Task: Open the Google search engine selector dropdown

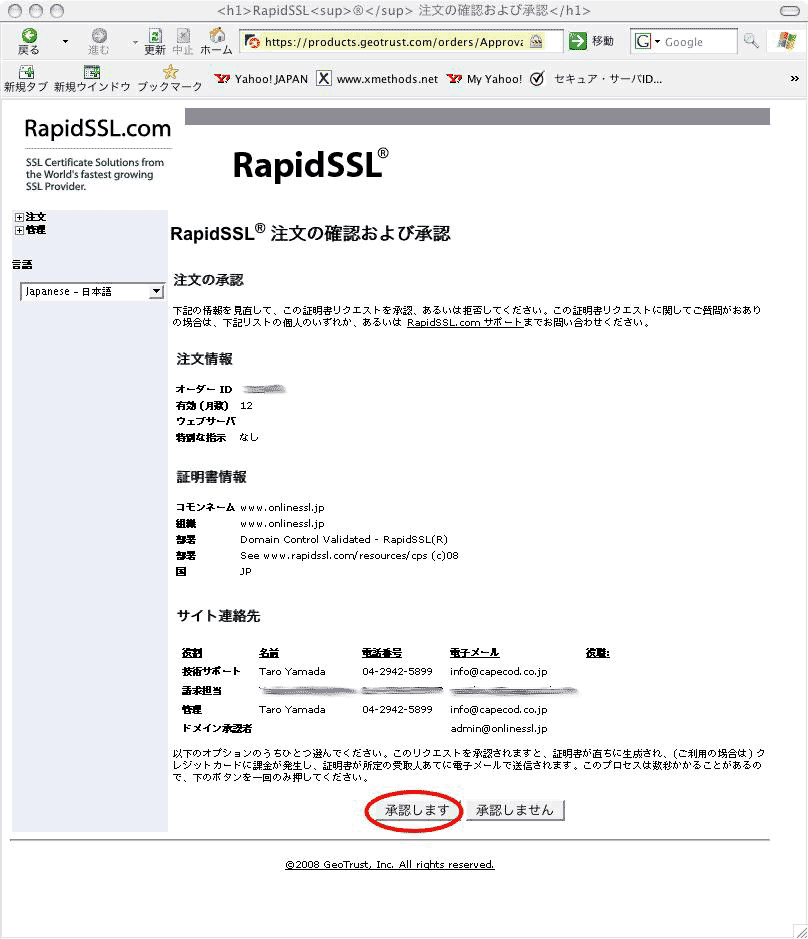Action: pyautogui.click(x=647, y=42)
